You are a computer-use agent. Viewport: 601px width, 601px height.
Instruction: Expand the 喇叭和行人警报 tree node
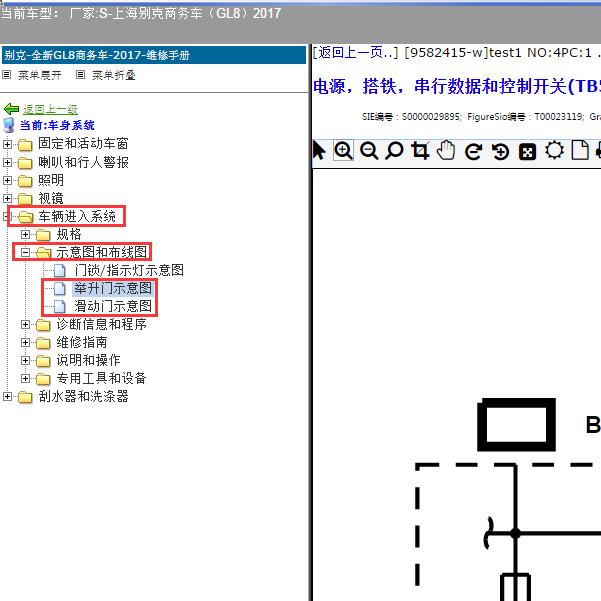click(7, 163)
